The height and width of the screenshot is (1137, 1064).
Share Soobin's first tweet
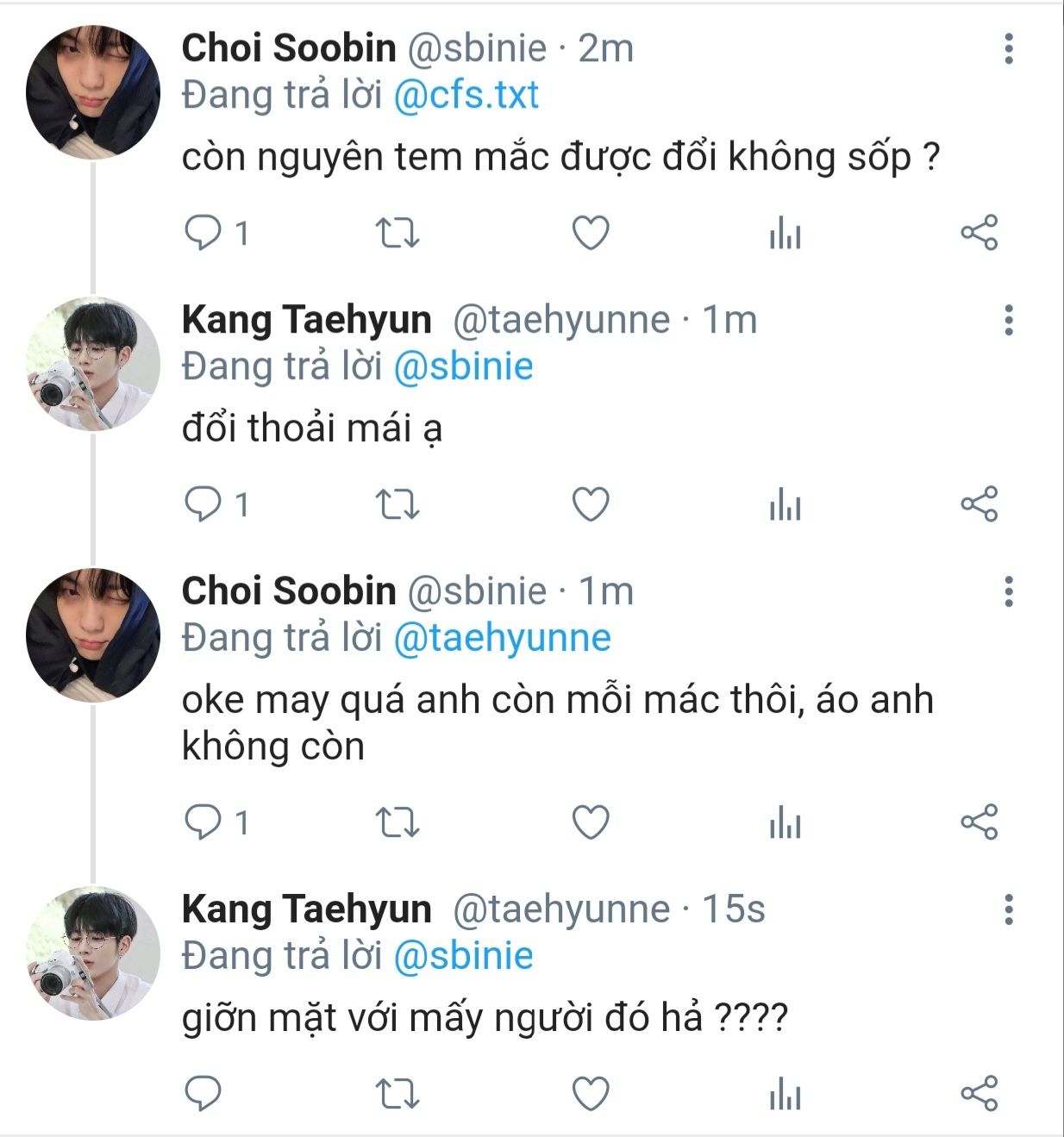[x=979, y=233]
